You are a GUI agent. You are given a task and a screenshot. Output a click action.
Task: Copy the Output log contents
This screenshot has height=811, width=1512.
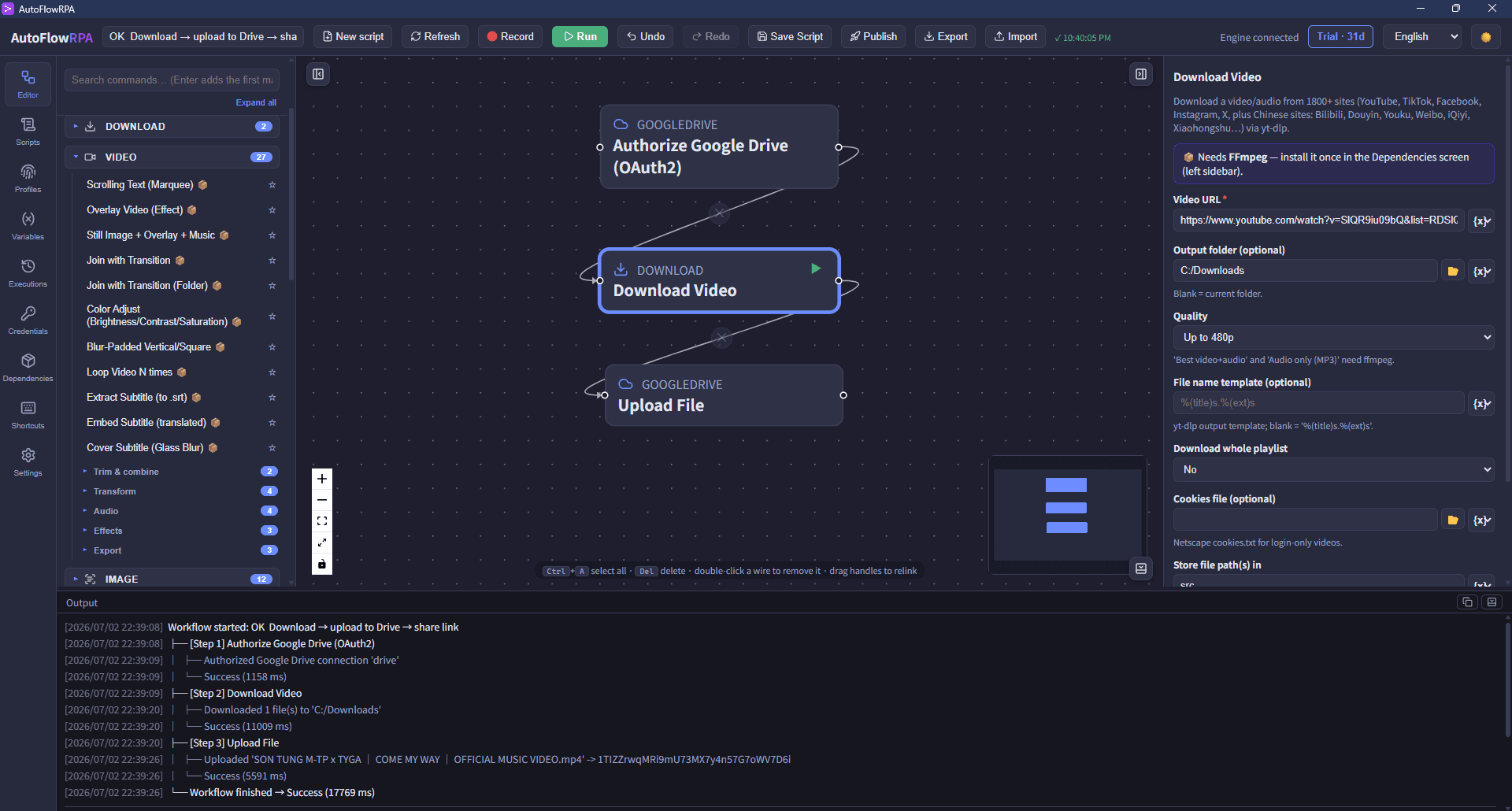tap(1467, 602)
